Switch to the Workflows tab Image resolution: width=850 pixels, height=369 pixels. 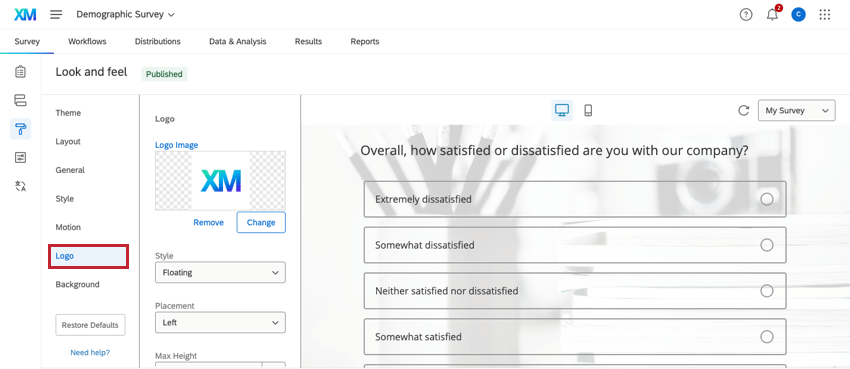(x=87, y=41)
